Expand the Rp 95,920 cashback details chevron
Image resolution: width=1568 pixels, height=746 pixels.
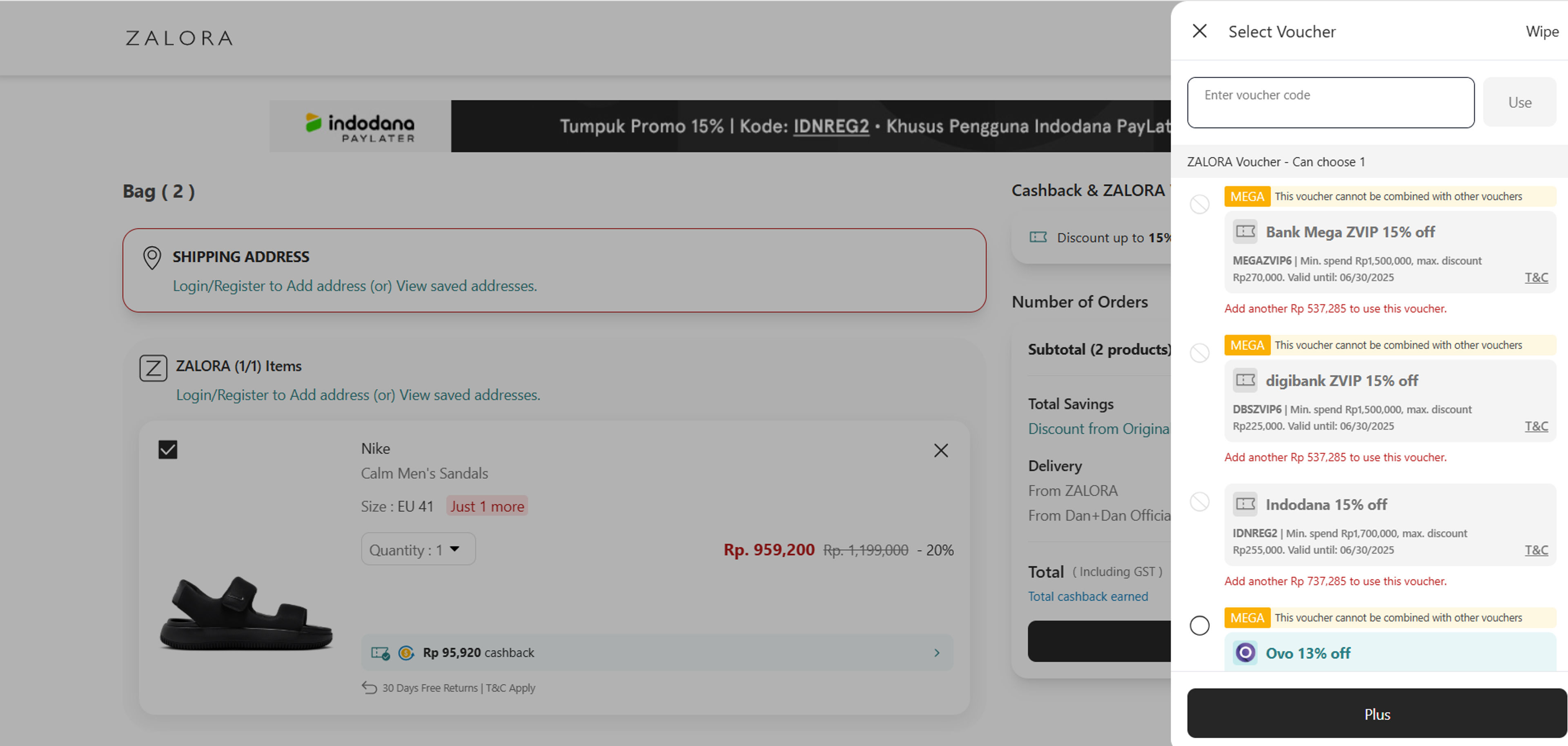(936, 652)
